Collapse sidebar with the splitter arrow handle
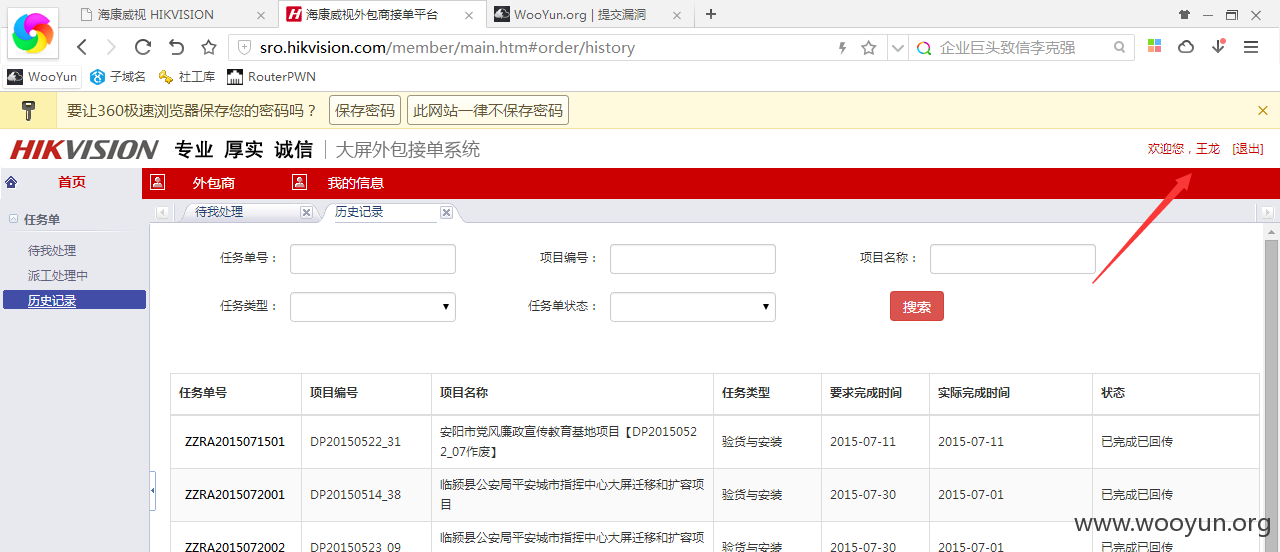Viewport: 1280px width, 552px height. pos(153,491)
